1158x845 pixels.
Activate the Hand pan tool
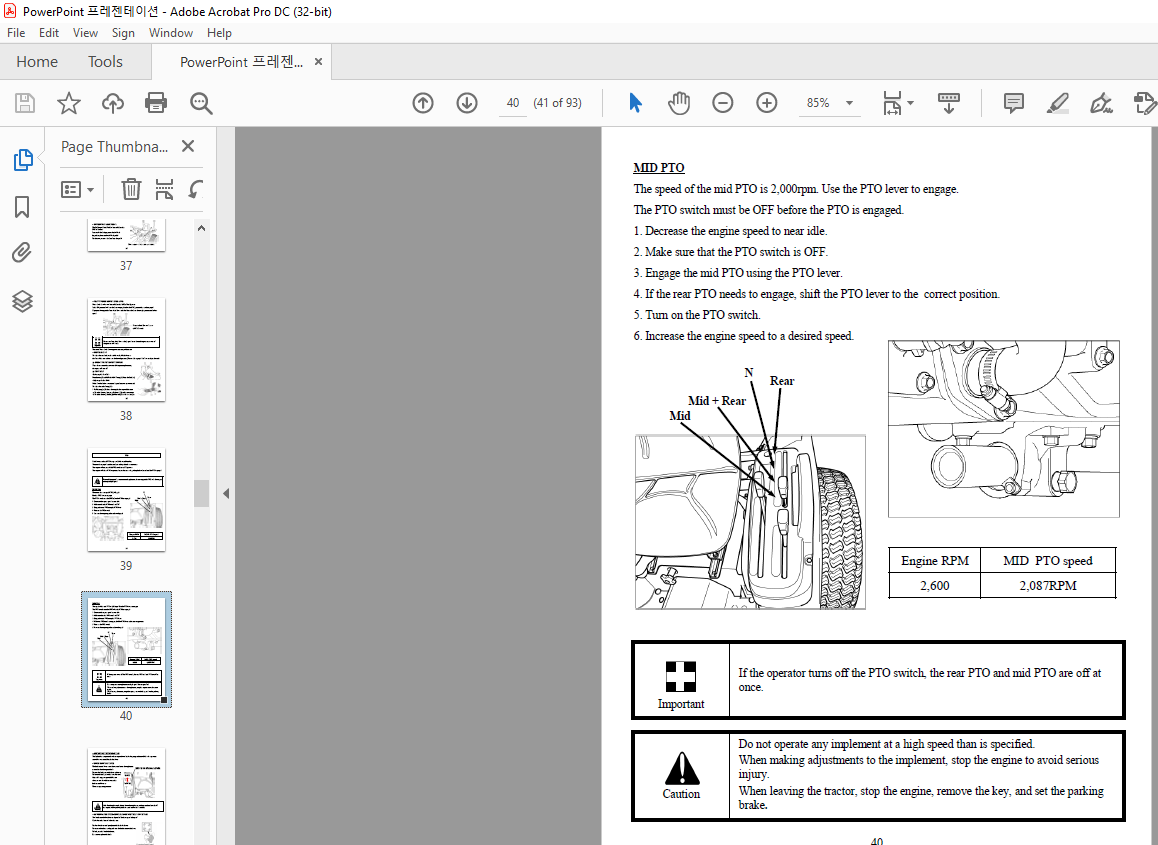679,103
